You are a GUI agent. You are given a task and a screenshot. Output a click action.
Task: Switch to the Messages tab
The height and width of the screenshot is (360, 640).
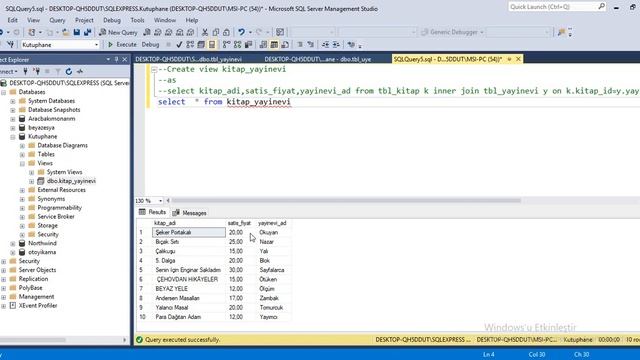[190, 213]
